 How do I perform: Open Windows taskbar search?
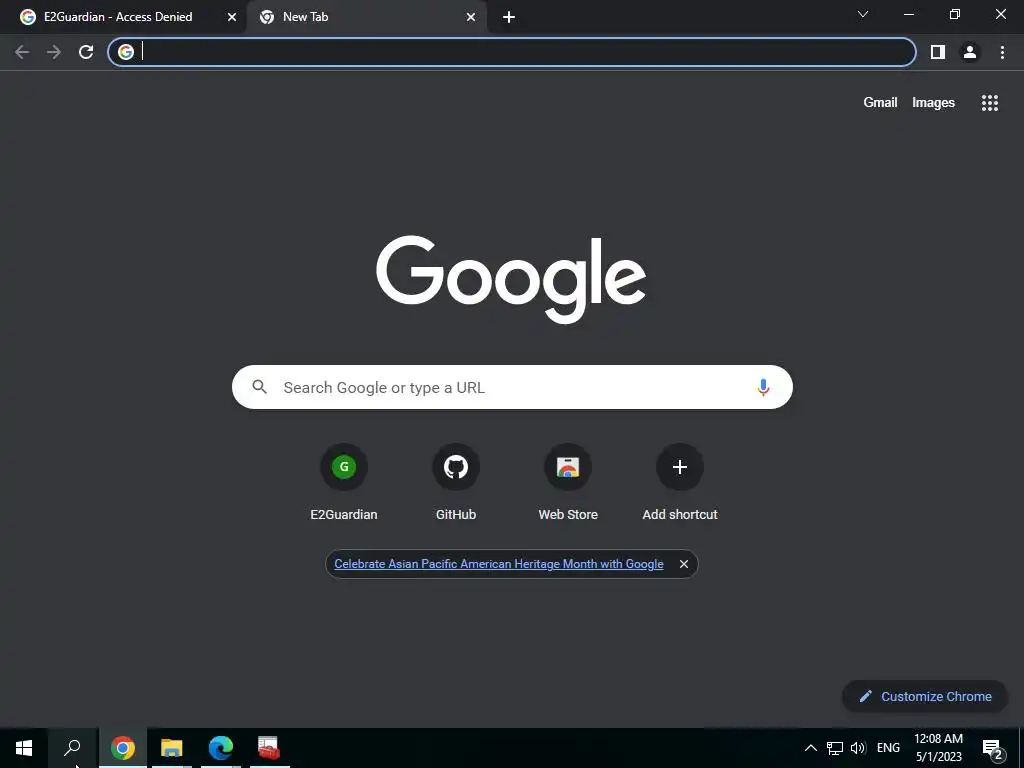[x=72, y=748]
